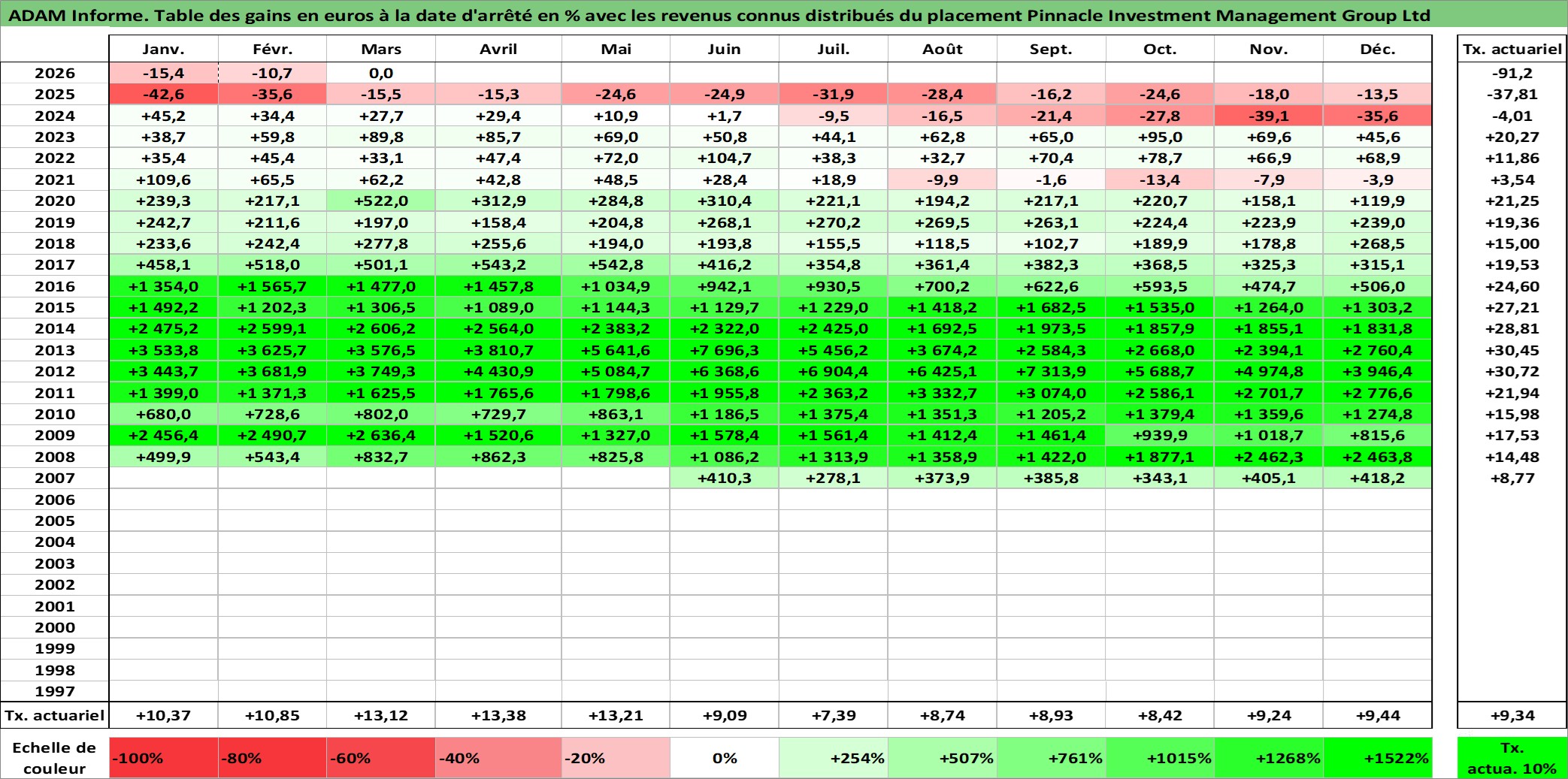This screenshot has height=779, width=1568.
Task: Click the 0% white color scale swatch
Action: click(x=724, y=758)
